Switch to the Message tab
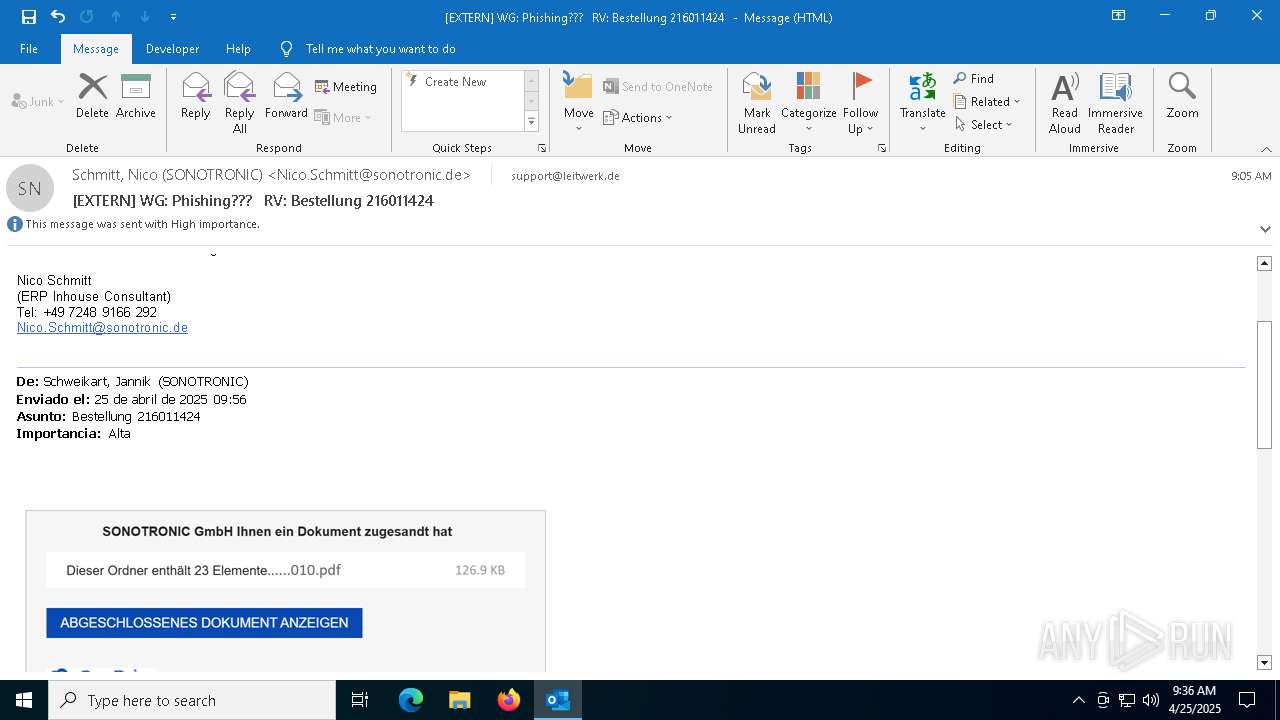The width and height of the screenshot is (1280, 720). coord(96,48)
